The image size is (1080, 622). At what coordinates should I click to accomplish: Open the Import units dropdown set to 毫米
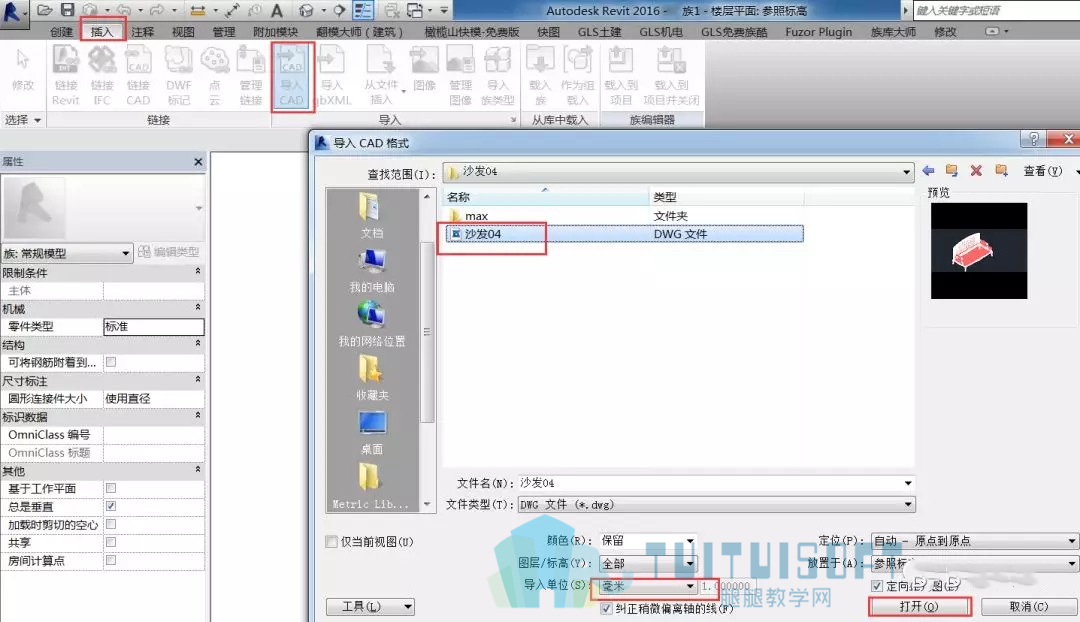coord(647,586)
